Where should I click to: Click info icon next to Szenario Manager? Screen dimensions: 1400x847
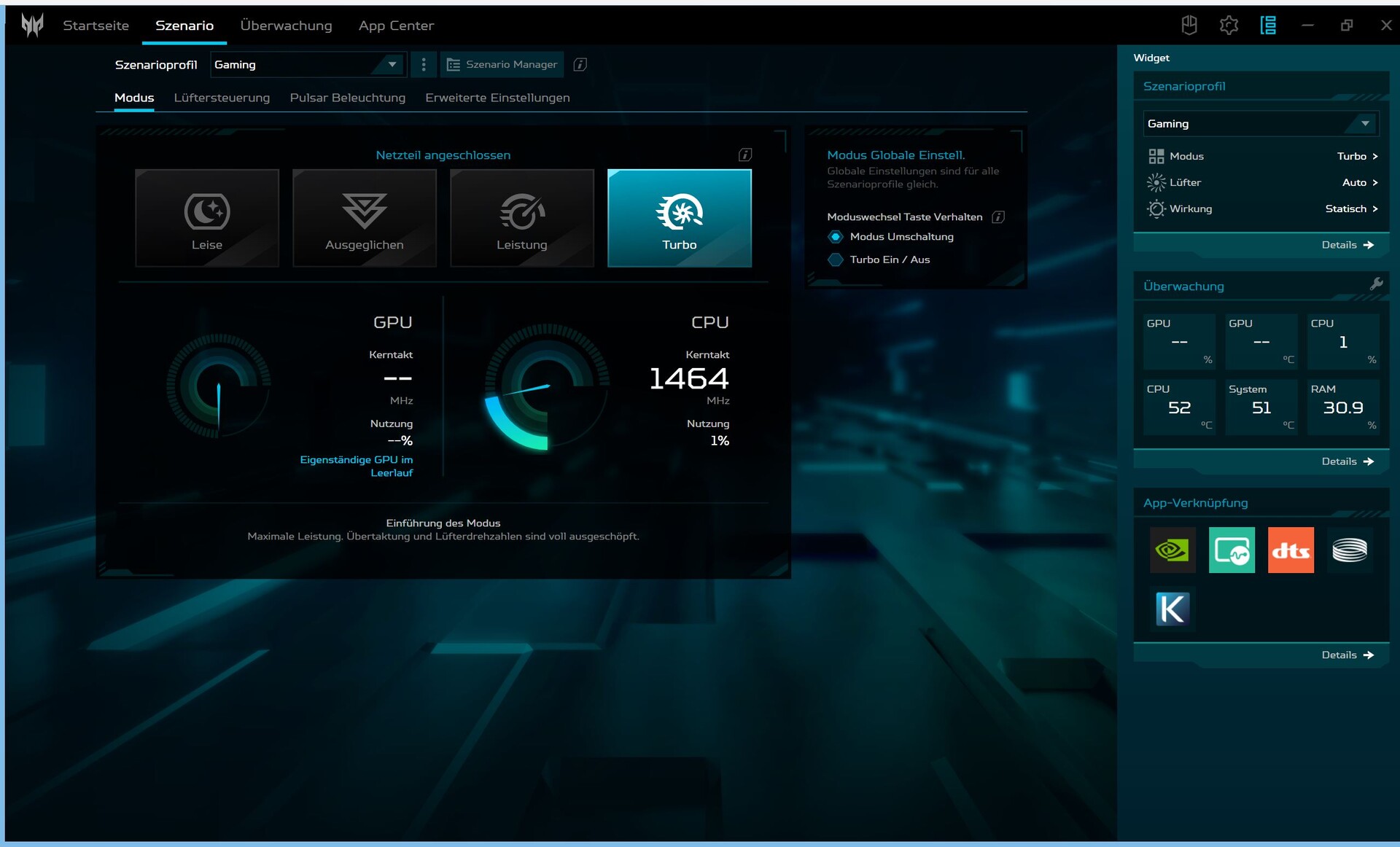(x=580, y=65)
